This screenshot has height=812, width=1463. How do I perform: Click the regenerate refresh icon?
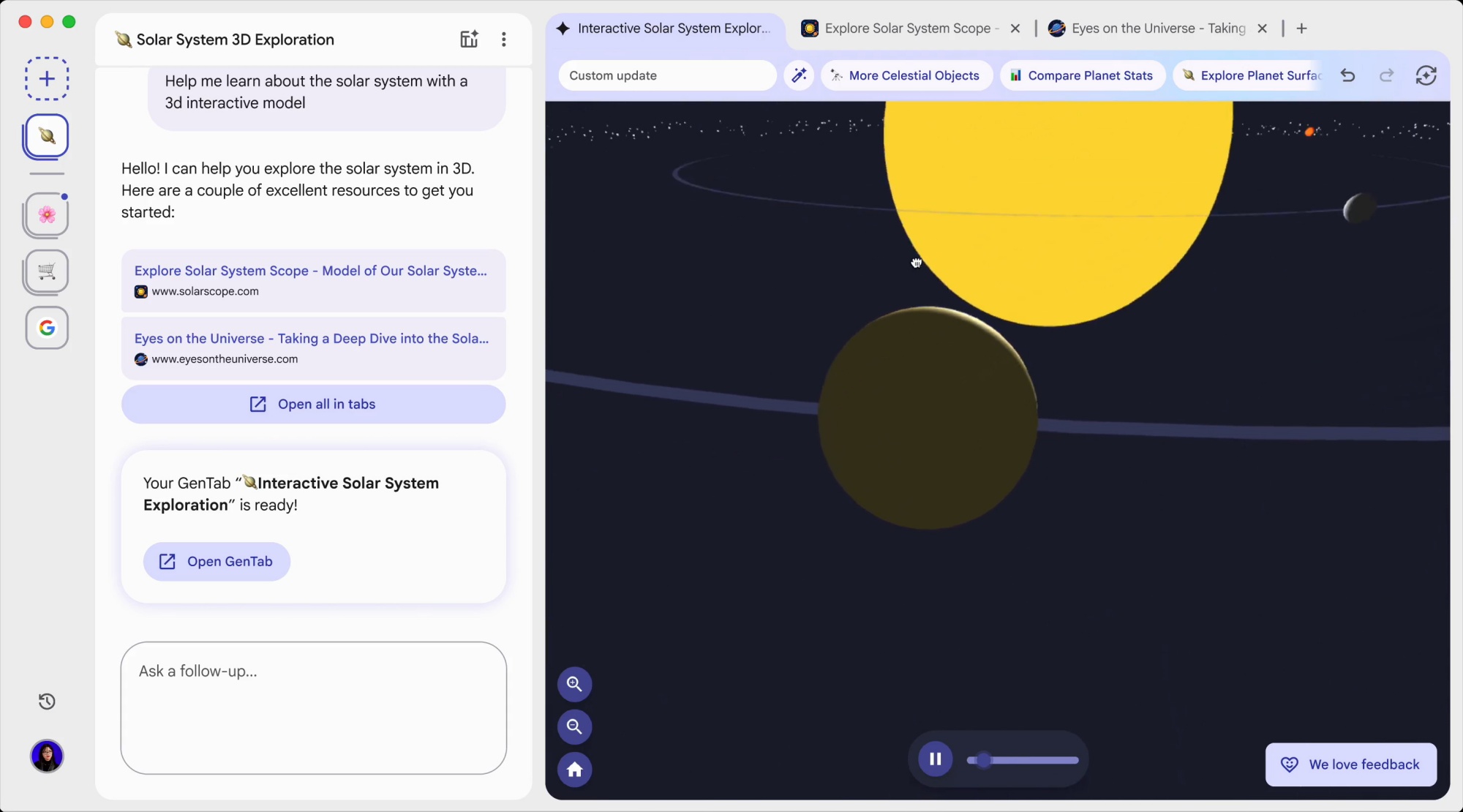(1426, 75)
